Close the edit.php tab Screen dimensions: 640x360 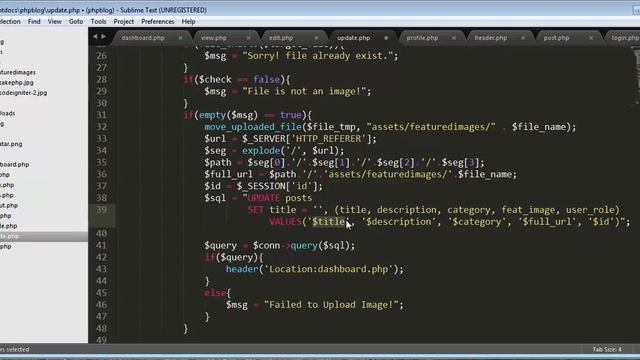pyautogui.click(x=316, y=38)
